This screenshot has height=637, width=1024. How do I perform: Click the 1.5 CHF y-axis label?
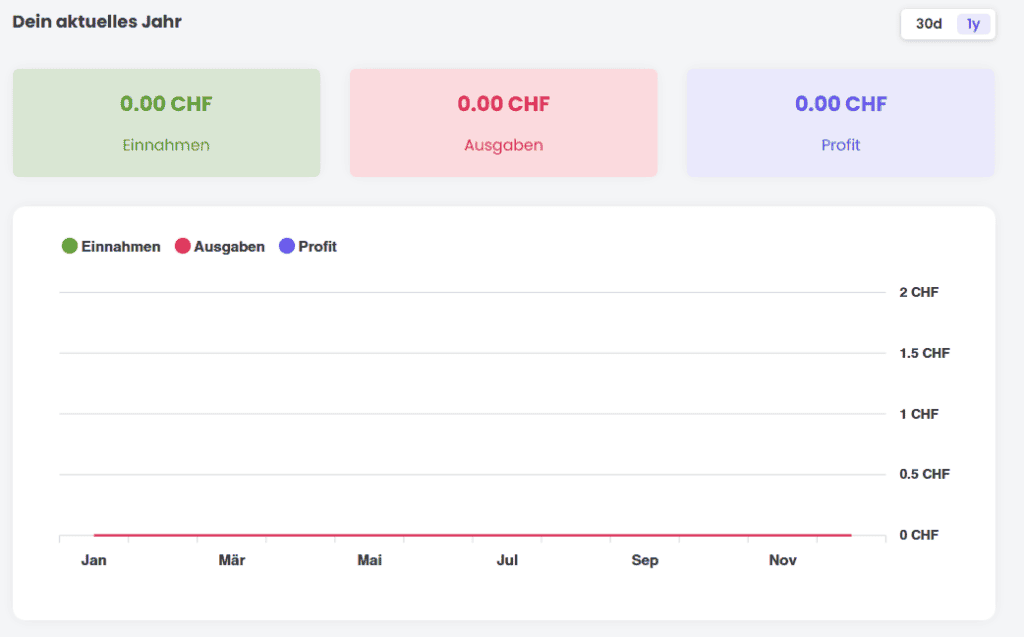pyautogui.click(x=924, y=353)
